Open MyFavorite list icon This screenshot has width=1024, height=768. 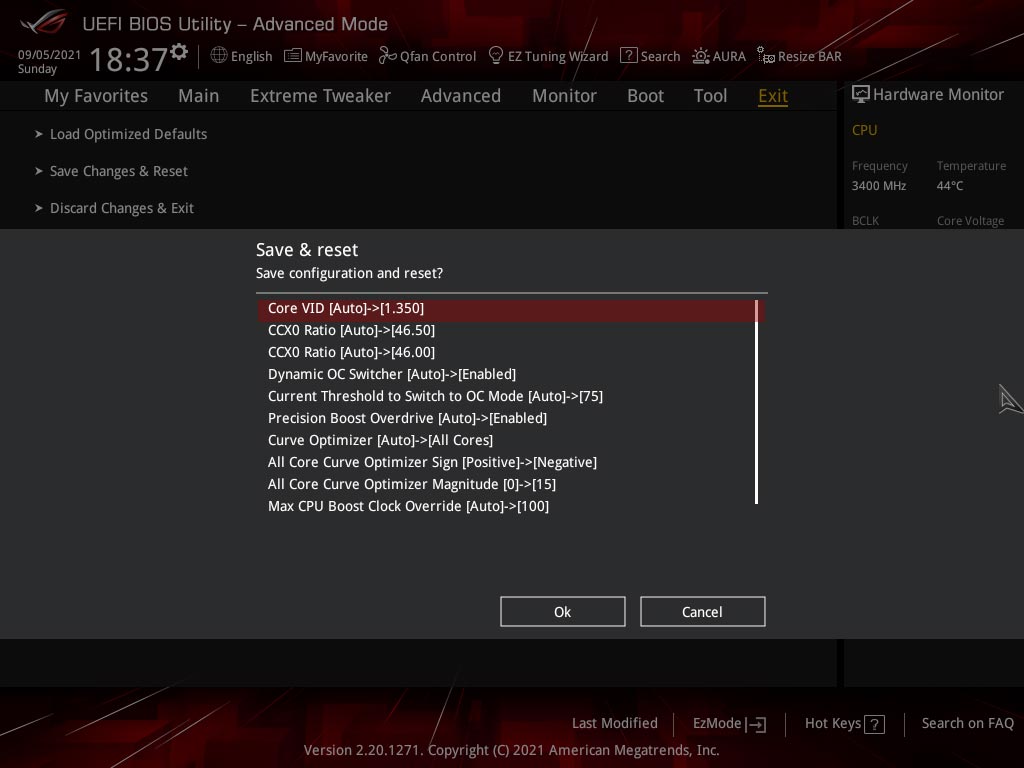(x=293, y=56)
